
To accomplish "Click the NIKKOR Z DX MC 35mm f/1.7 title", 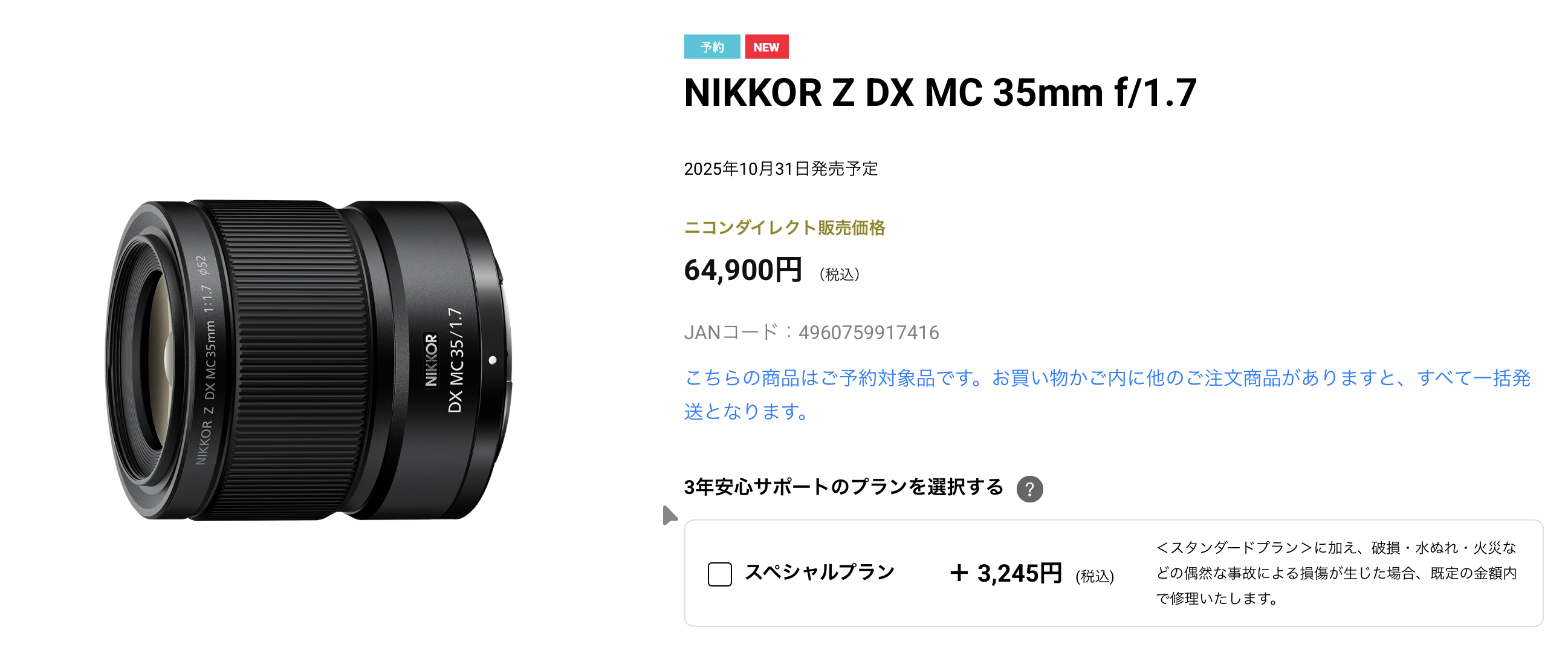I will [940, 93].
